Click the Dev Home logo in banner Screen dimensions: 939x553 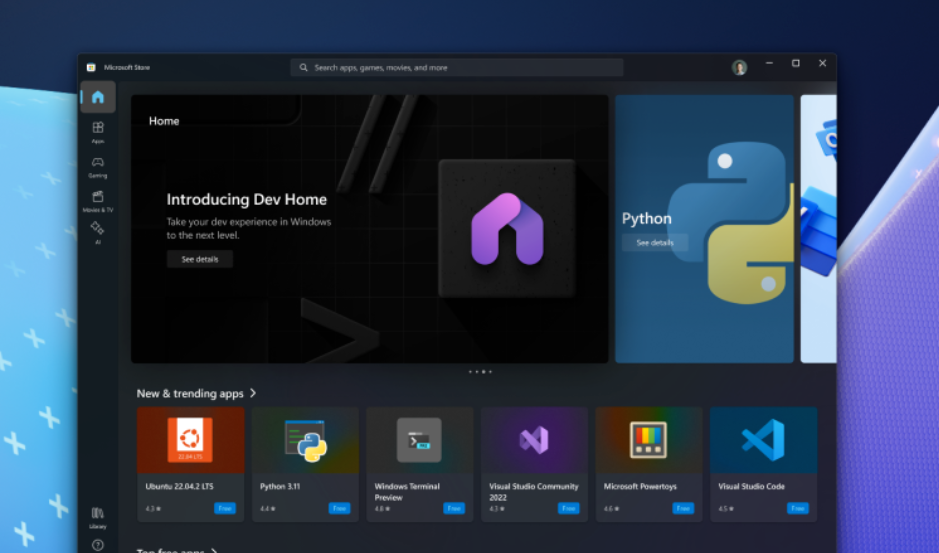click(x=507, y=228)
